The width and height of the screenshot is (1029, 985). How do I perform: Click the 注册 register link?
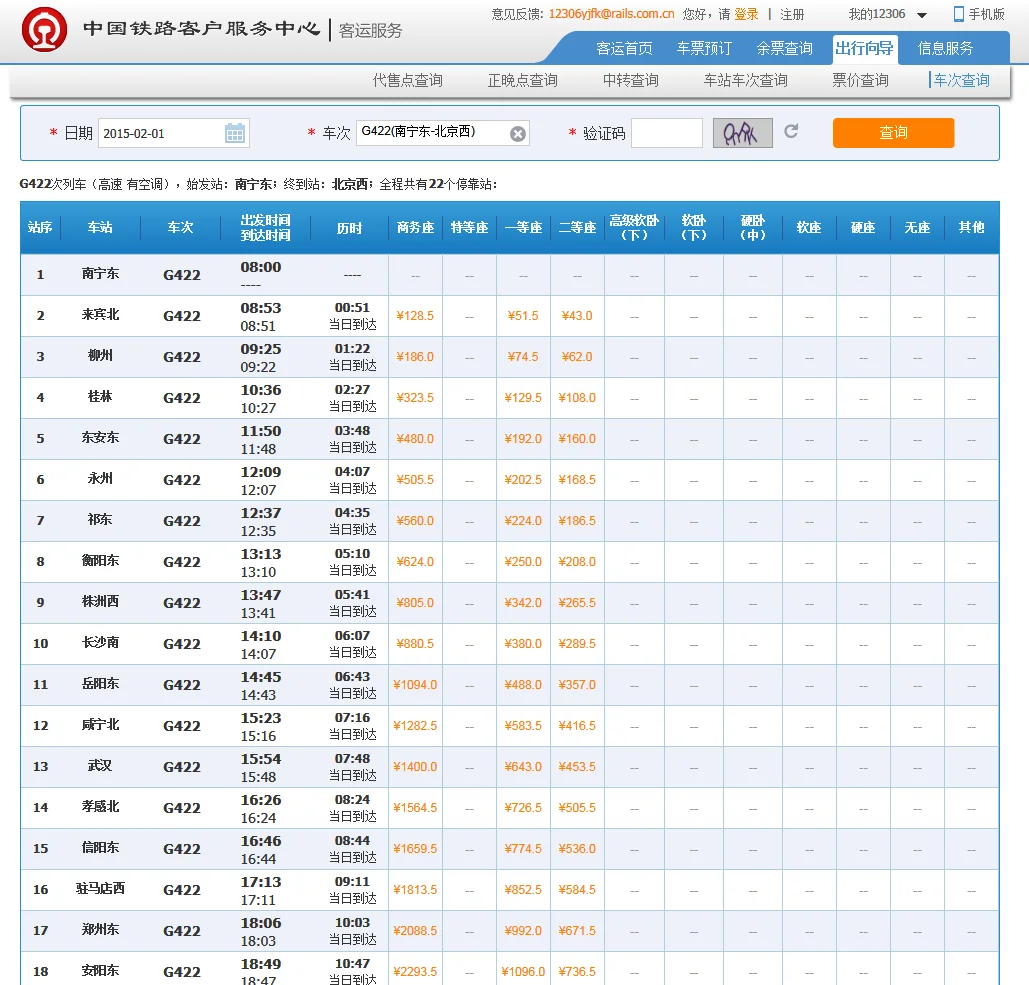point(792,14)
